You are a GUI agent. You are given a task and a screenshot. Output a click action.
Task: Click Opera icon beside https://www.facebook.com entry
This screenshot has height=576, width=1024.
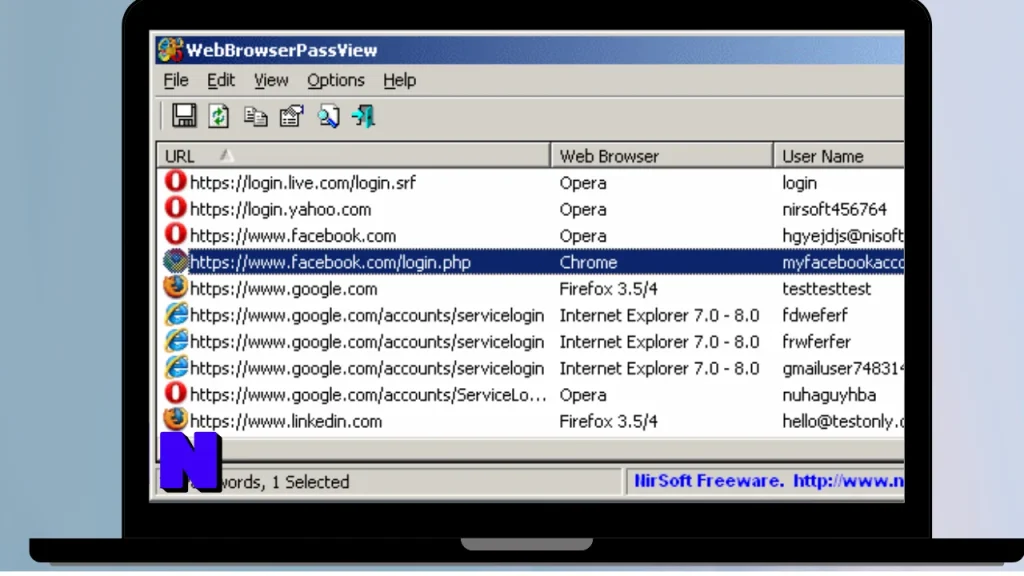pyautogui.click(x=175, y=234)
